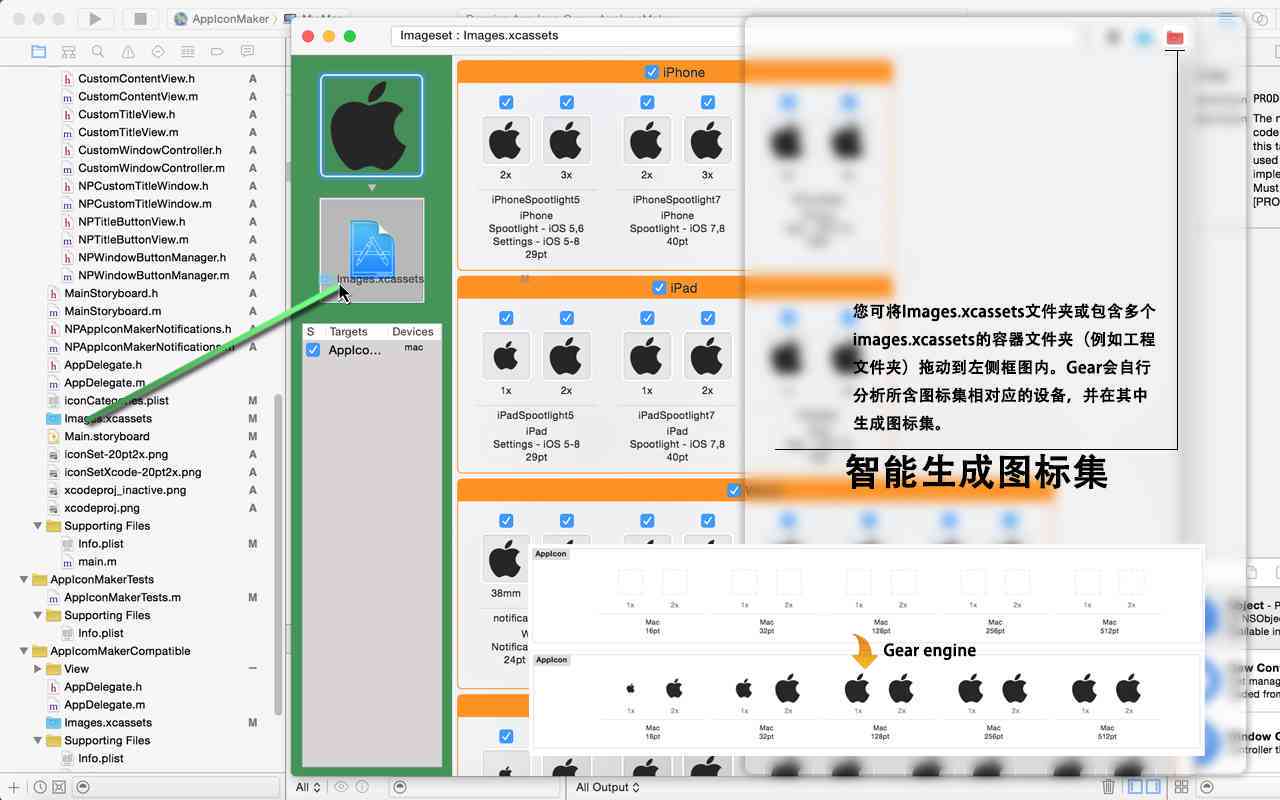Image resolution: width=1280 pixels, height=800 pixels.
Task: Show the console pane toggle
Action: coord(1153,787)
